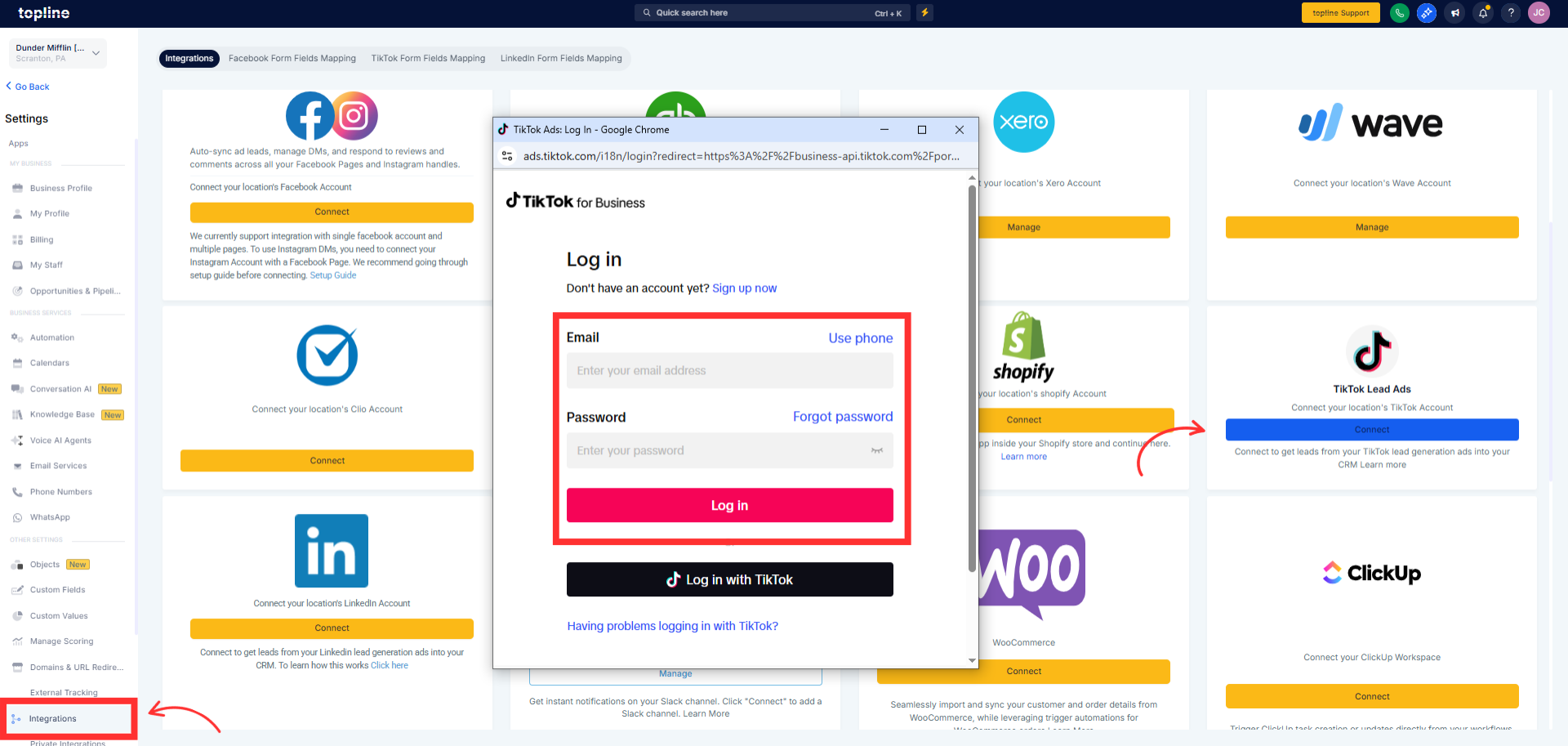Connect the Clio account
Screen dimensions: 1568x746
click(x=327, y=461)
